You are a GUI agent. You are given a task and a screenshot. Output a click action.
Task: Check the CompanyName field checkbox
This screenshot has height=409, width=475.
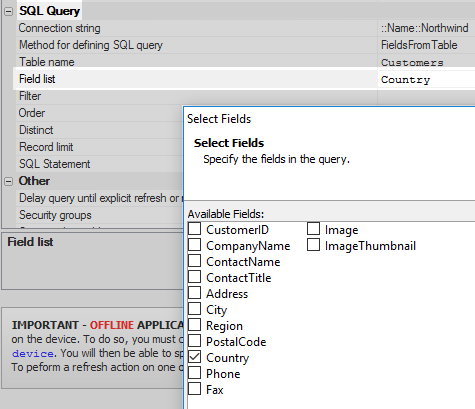[x=195, y=245]
